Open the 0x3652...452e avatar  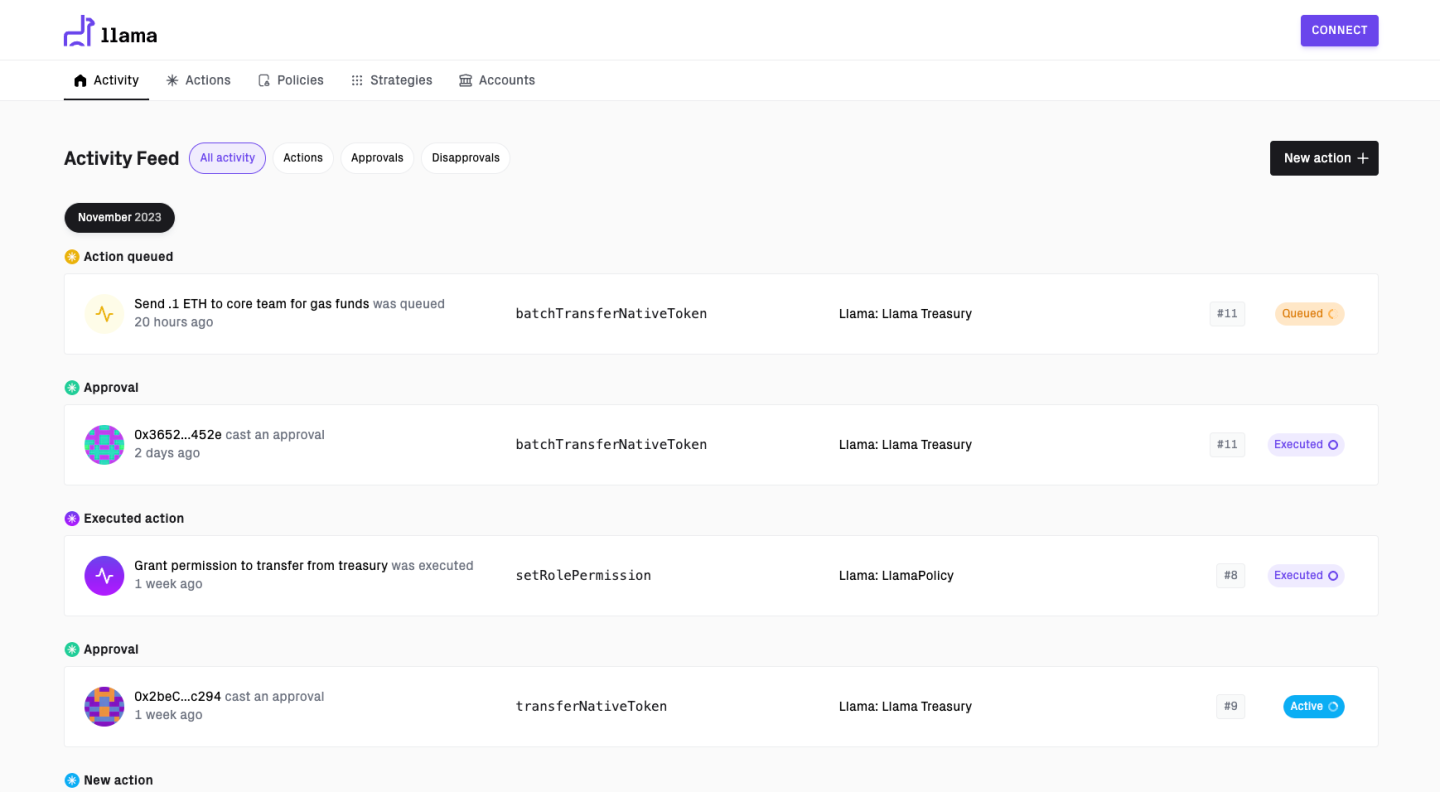click(104, 445)
